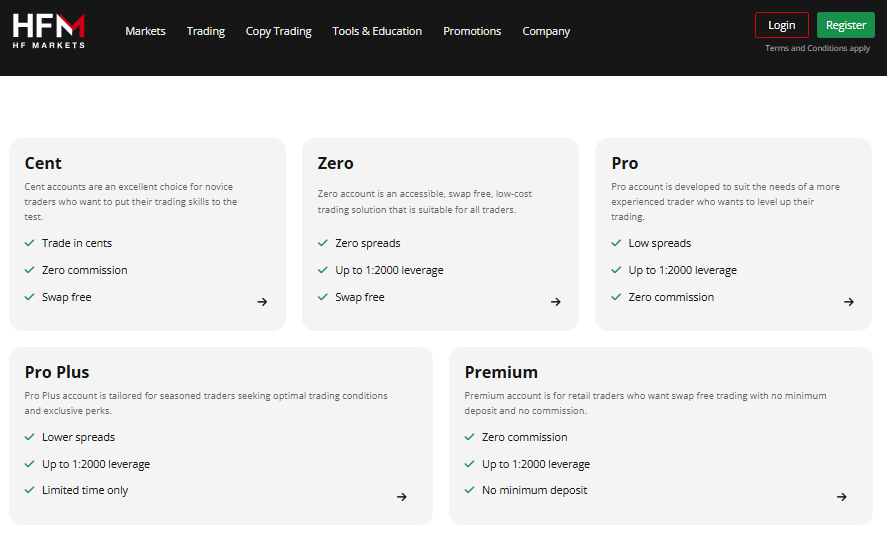This screenshot has height=538, width=887.
Task: Click 'Low spreads' in the Pro card
Action: [660, 243]
